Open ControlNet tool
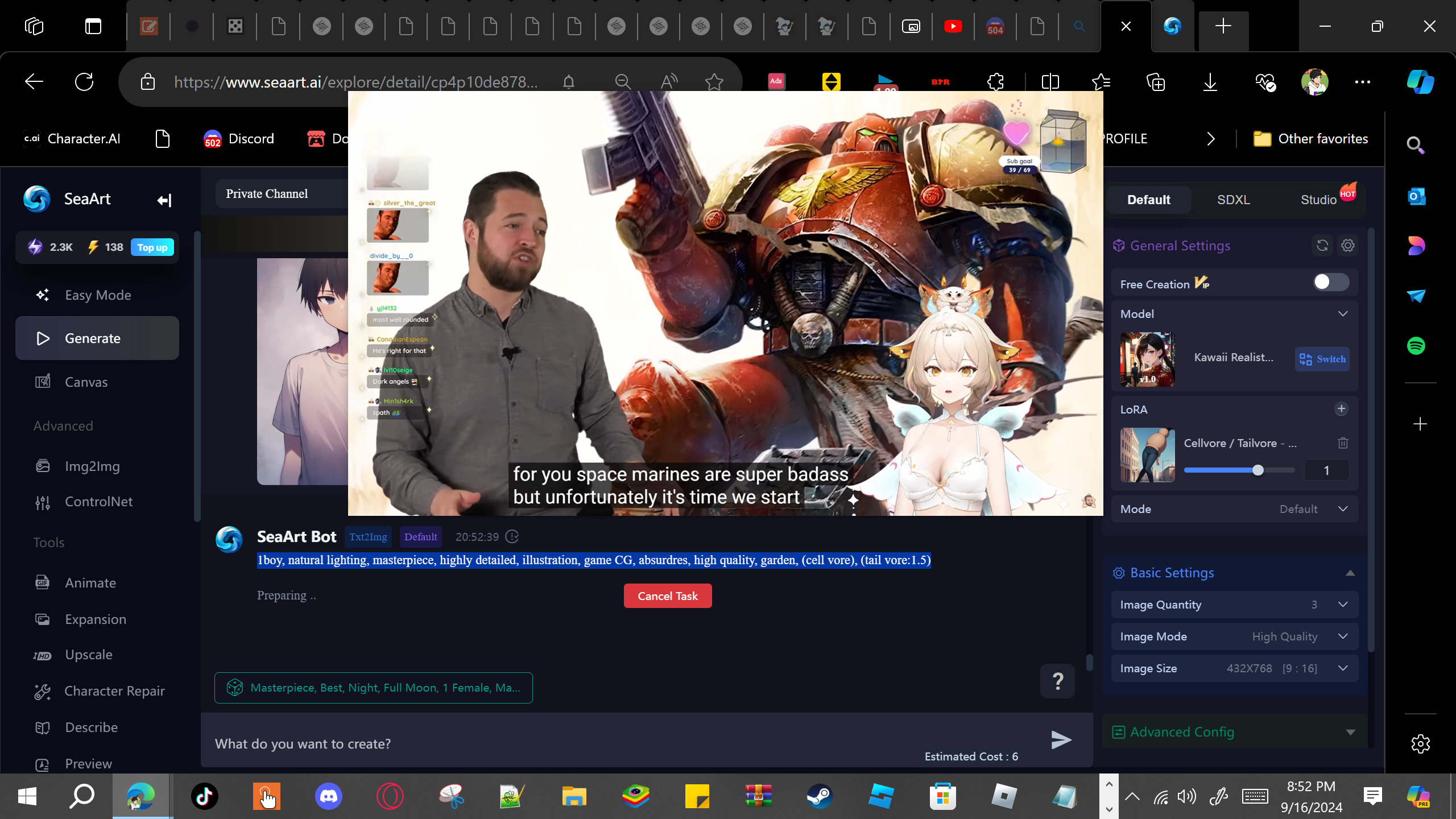Viewport: 1456px width, 819px height. pyautogui.click(x=97, y=502)
